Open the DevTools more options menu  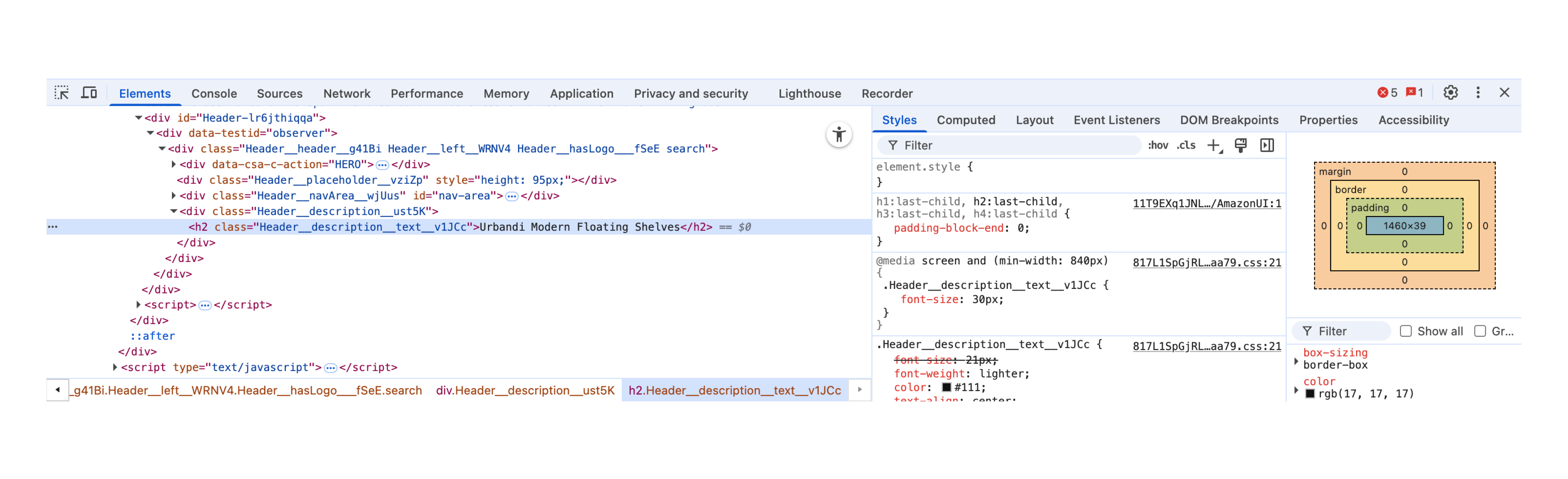pyautogui.click(x=1477, y=93)
